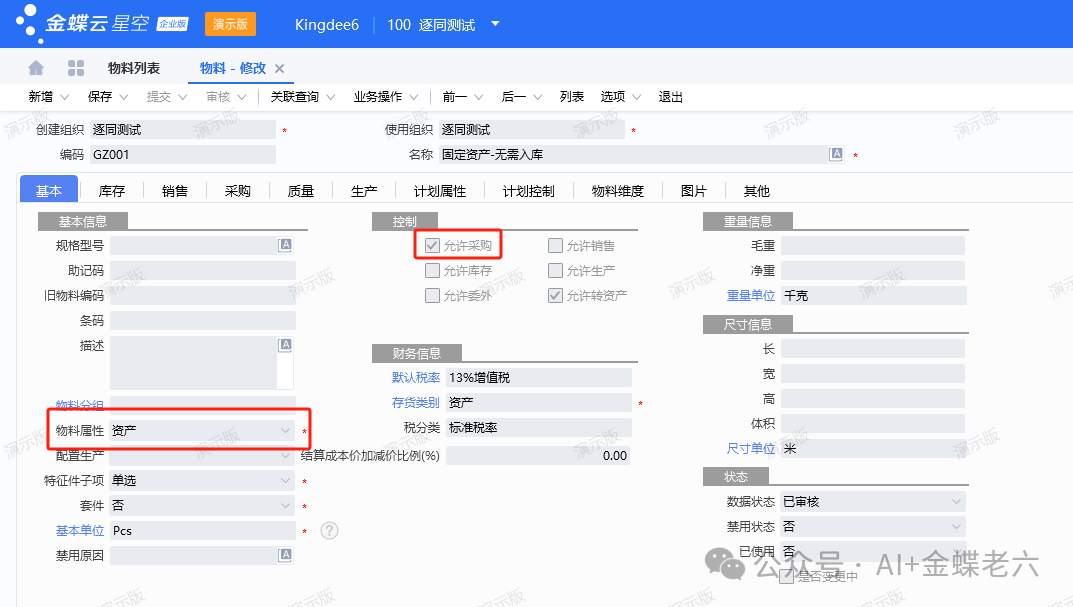Switch to the 计划属性 tab
This screenshot has height=607, width=1073.
[439, 191]
